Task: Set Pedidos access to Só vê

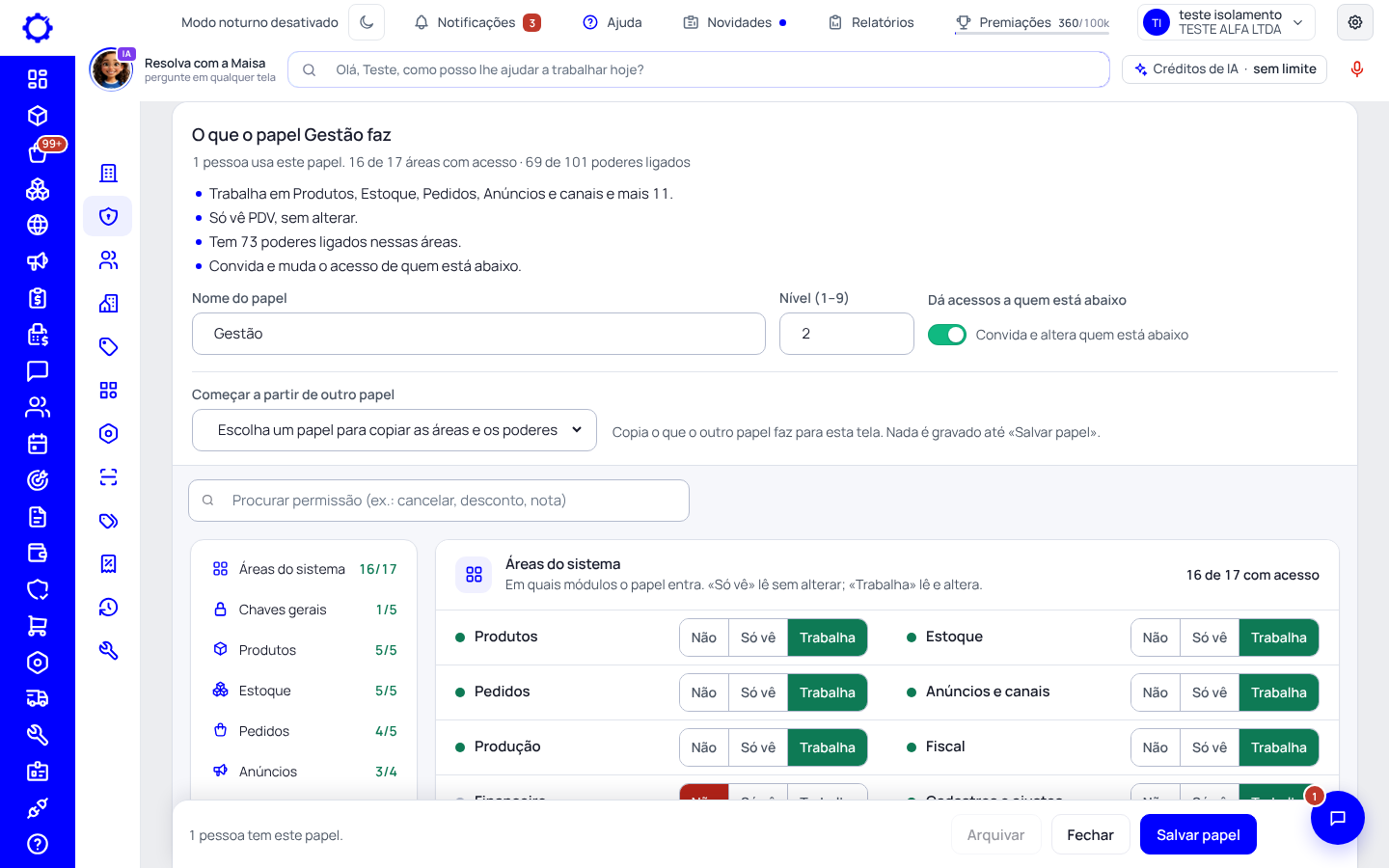Action: coord(758,692)
